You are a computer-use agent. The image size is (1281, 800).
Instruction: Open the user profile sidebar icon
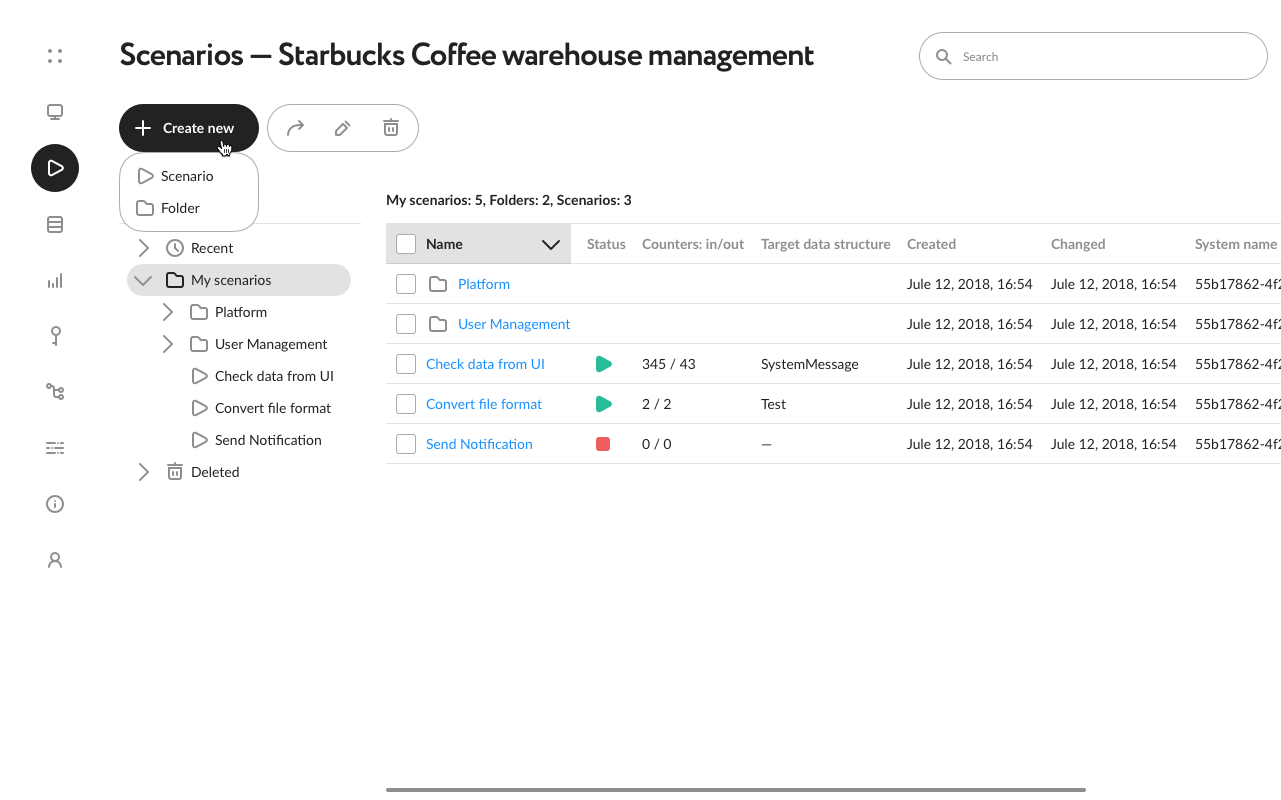pos(55,560)
